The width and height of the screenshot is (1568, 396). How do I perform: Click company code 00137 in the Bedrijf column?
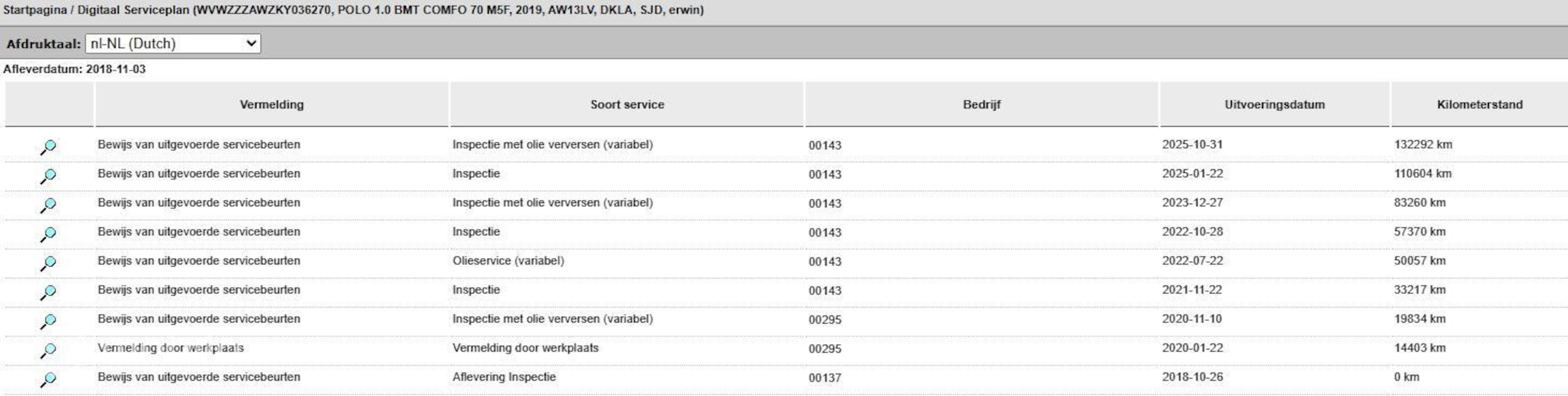pyautogui.click(x=825, y=378)
